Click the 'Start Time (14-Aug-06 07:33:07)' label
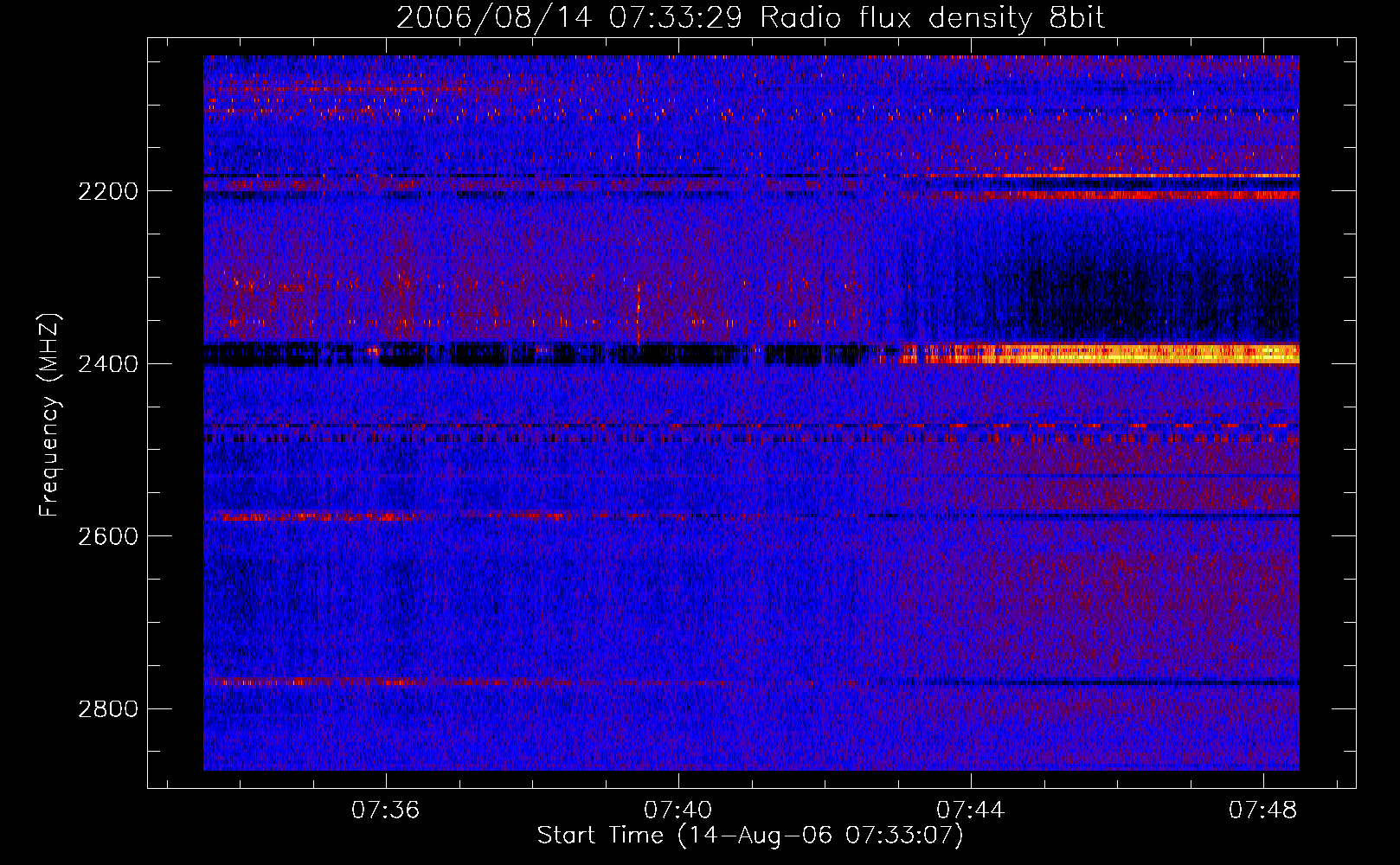Image resolution: width=1400 pixels, height=865 pixels. (x=750, y=836)
